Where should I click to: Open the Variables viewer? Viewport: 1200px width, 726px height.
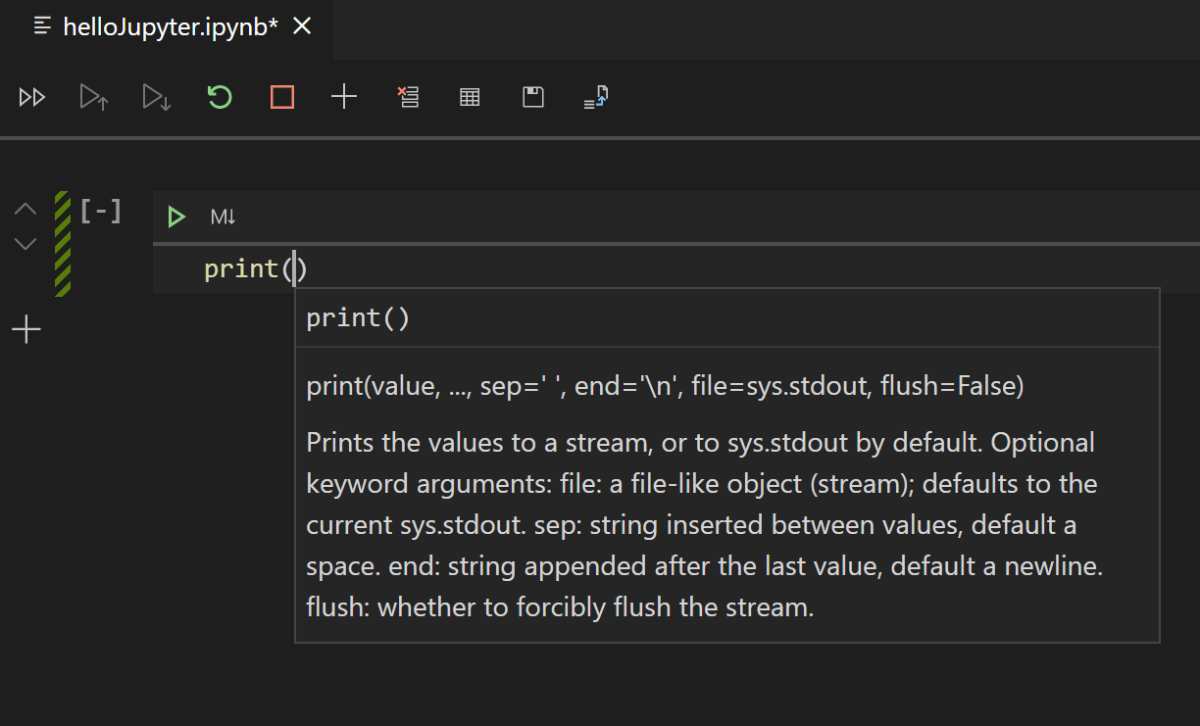click(x=469, y=97)
